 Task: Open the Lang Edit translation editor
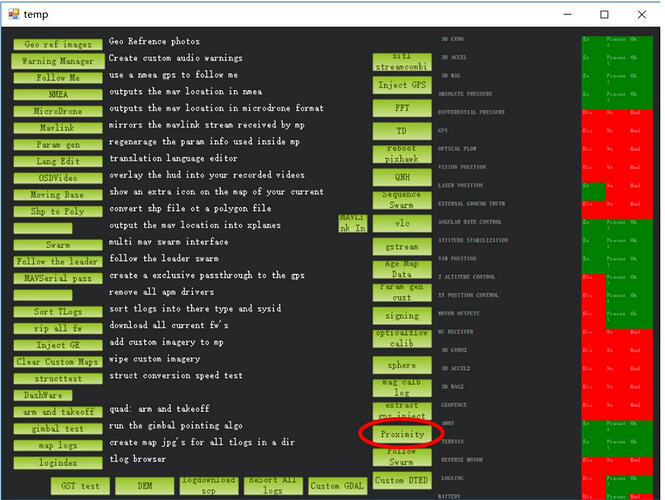[58, 161]
